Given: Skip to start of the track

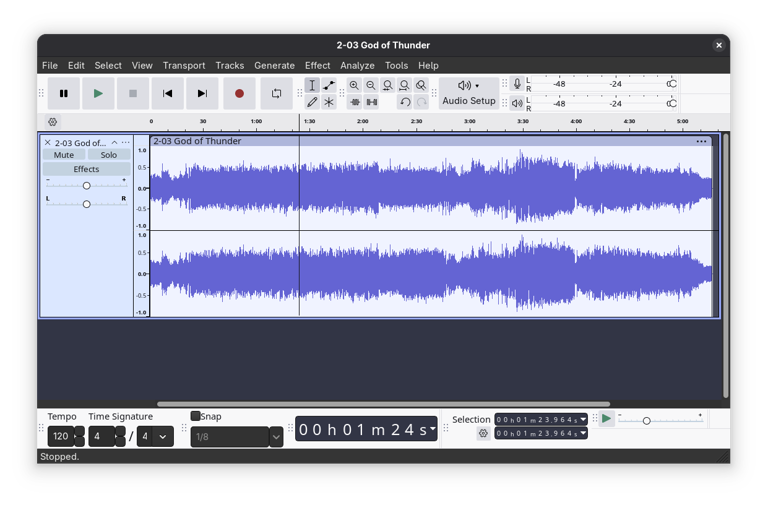Looking at the screenshot, I should point(167,94).
